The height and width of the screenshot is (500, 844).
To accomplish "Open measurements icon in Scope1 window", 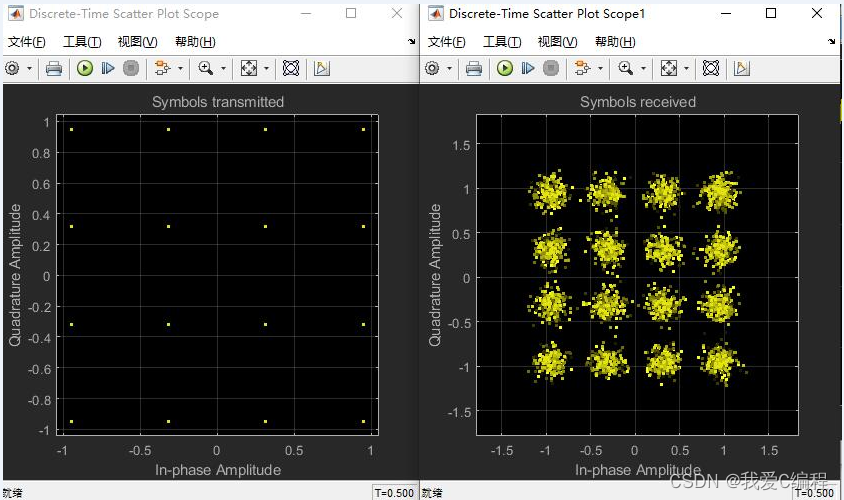I will click(741, 68).
